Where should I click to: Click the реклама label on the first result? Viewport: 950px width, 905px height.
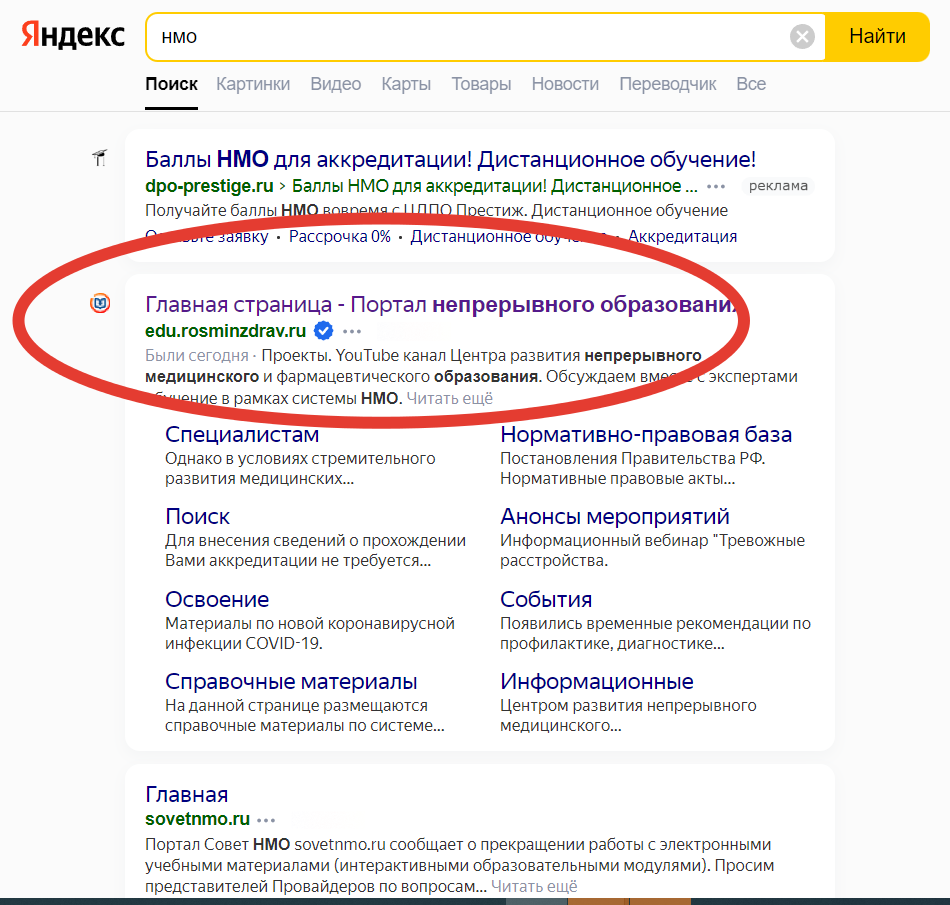(778, 186)
